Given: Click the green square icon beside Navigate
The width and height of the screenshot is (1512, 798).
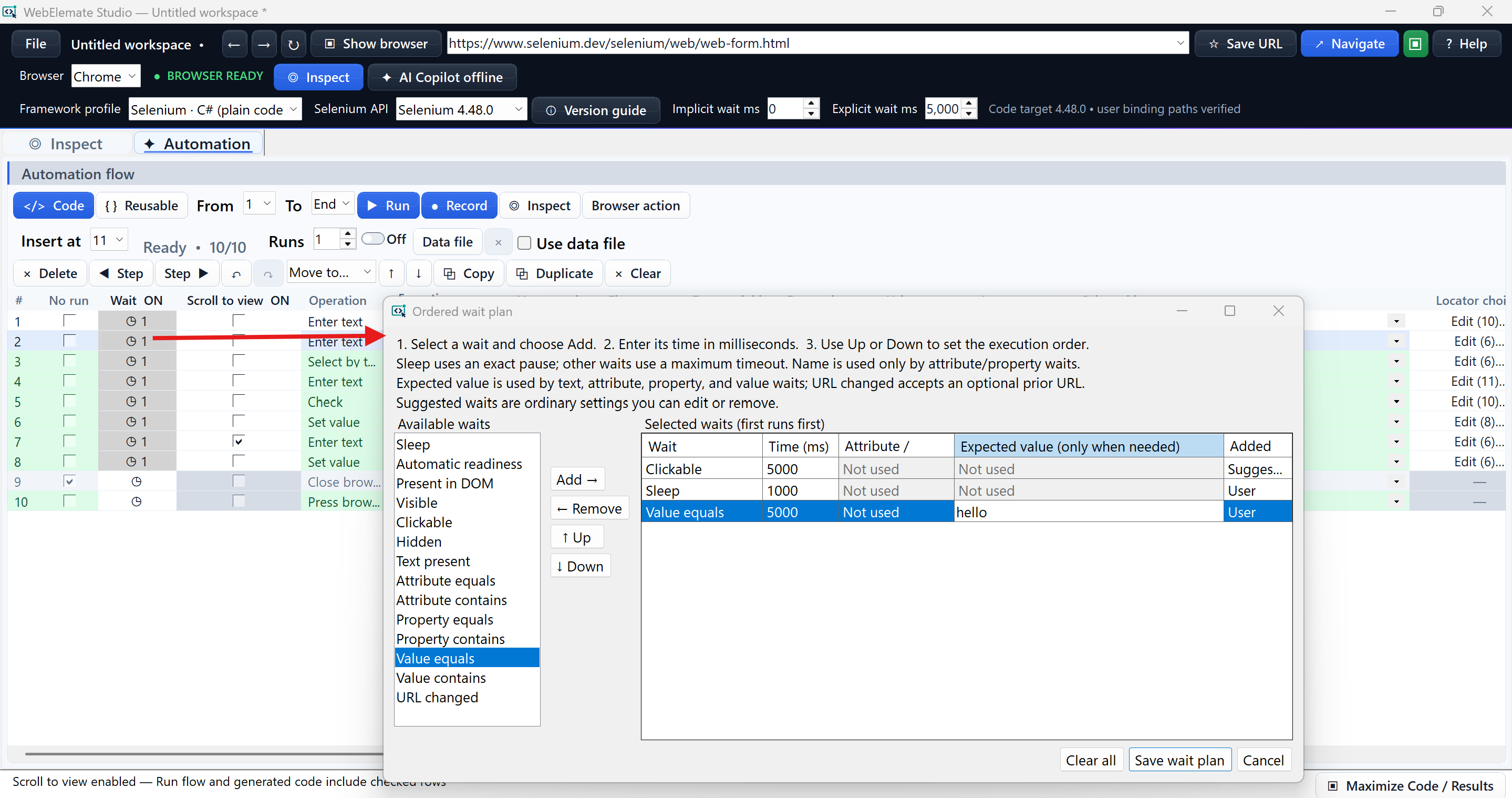Looking at the screenshot, I should pyautogui.click(x=1415, y=44).
